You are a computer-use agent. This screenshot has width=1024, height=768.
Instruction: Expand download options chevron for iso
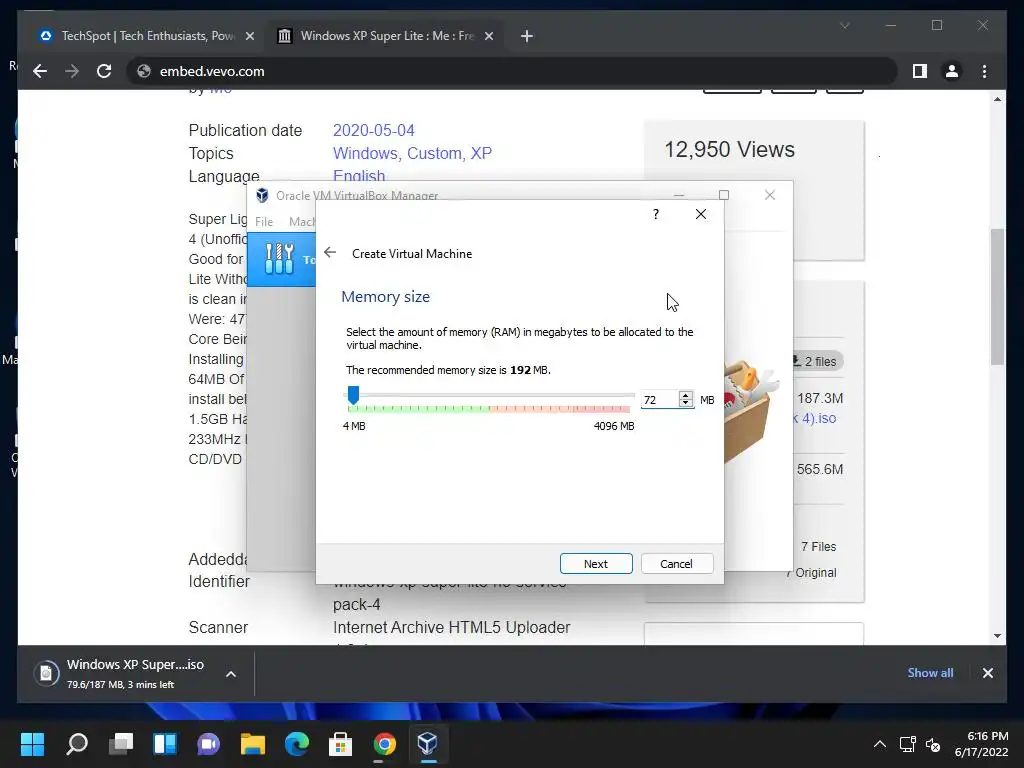coord(231,674)
